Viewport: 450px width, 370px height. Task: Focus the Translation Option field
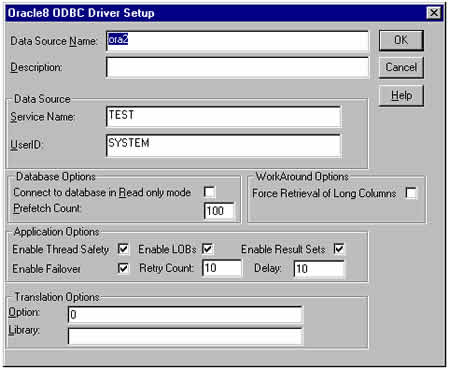pyautogui.click(x=185, y=315)
